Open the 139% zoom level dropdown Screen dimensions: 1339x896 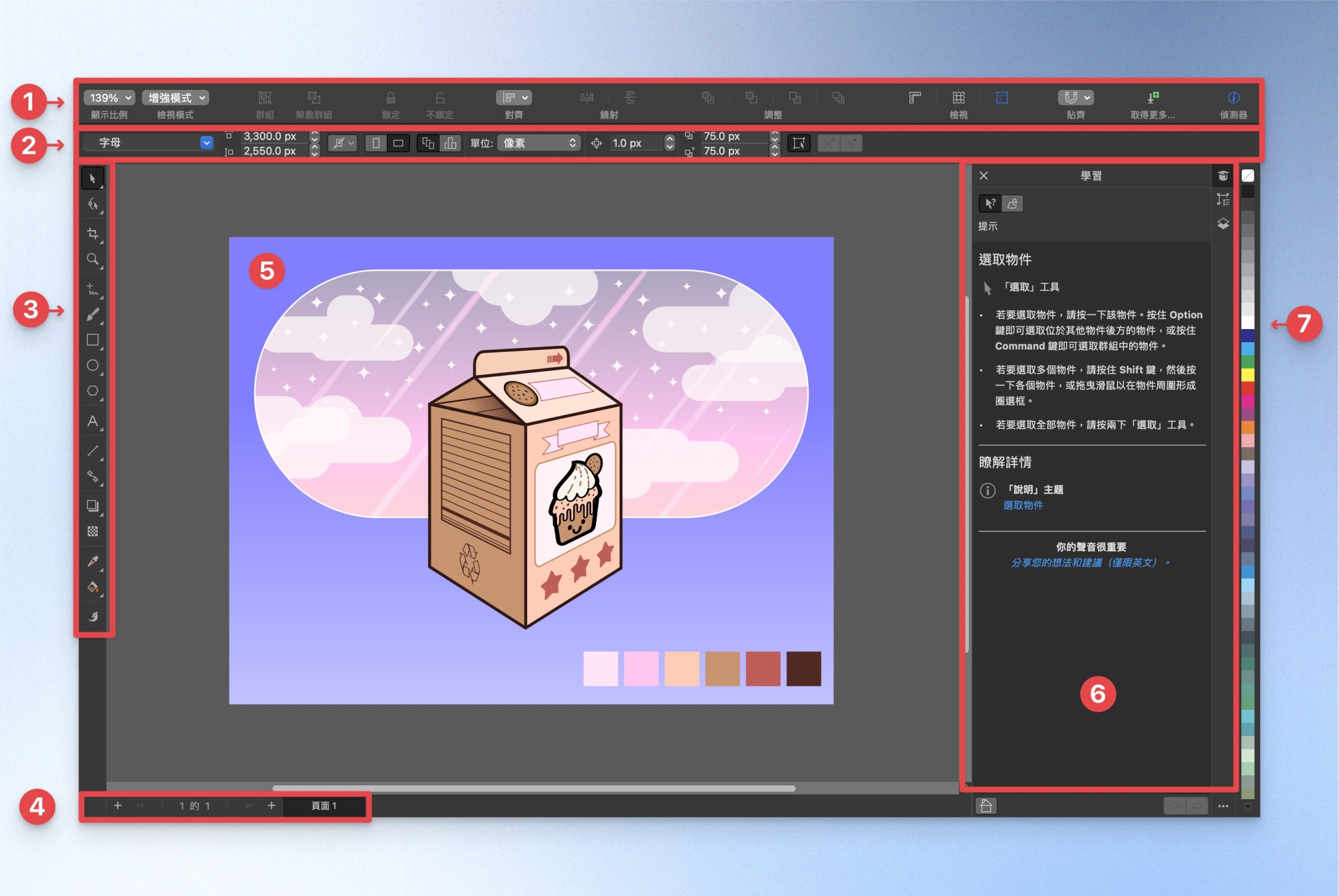click(109, 98)
